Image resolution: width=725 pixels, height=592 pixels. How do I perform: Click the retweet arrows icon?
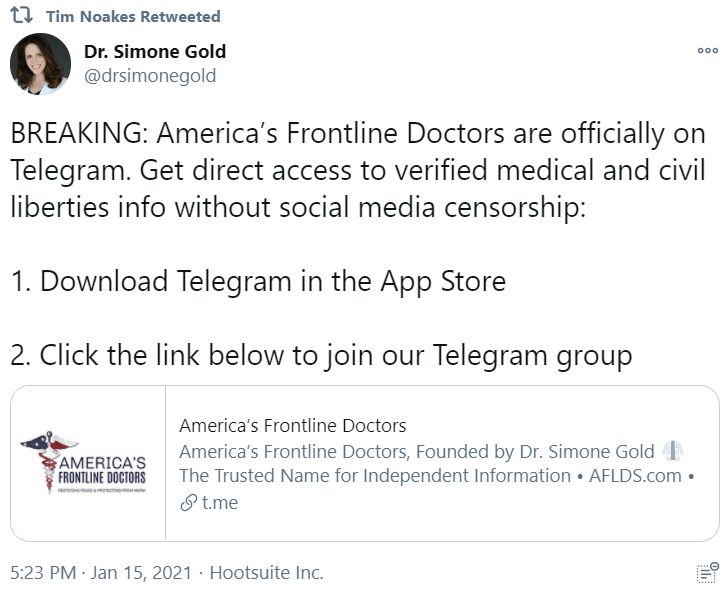point(21,16)
